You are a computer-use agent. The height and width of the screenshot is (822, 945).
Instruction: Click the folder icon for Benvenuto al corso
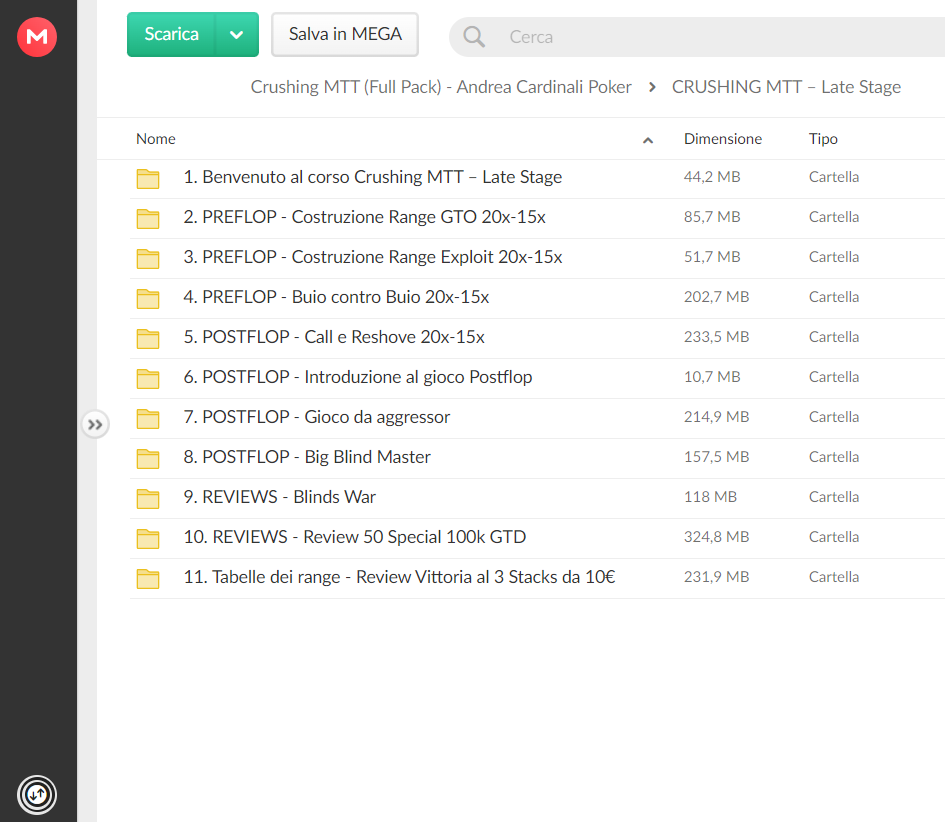point(148,178)
